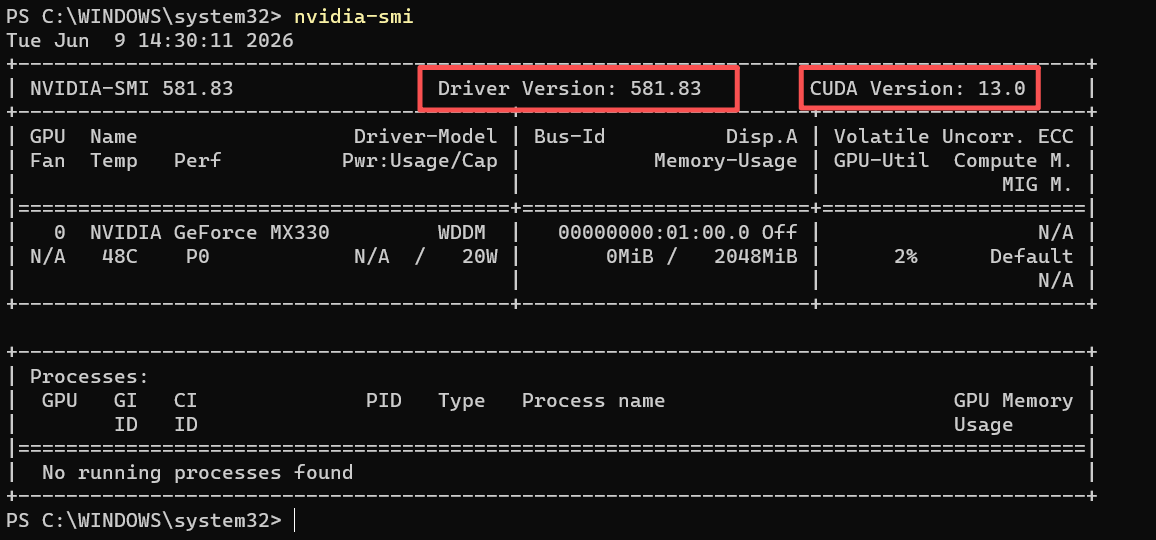Click the 'Type' column header
The image size is (1156, 540).
[x=462, y=401]
